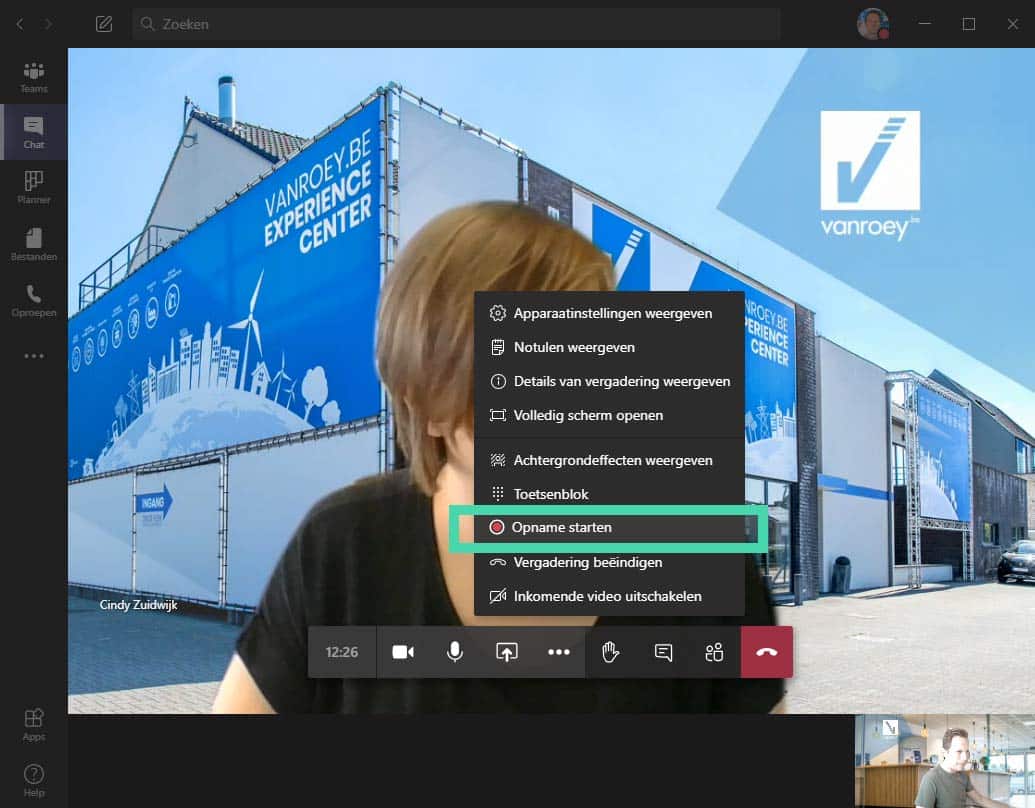The width and height of the screenshot is (1035, 808).
Task: Click the 12:26 meeting timer
Action: pos(342,652)
